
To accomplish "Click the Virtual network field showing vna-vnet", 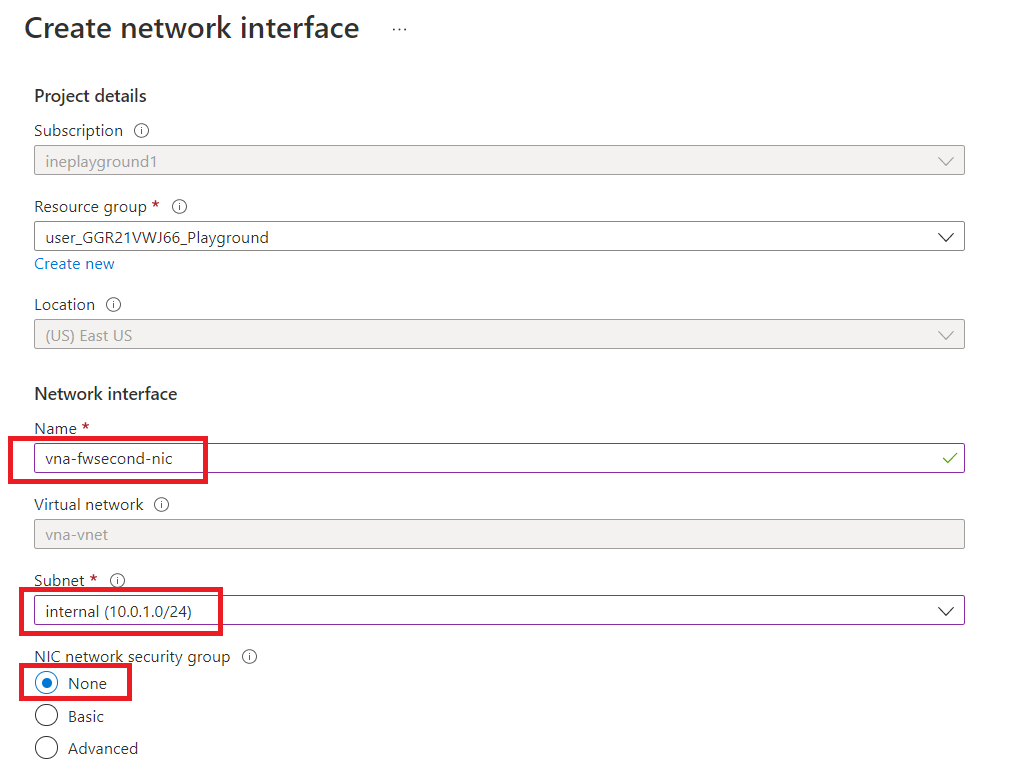I will (x=498, y=535).
